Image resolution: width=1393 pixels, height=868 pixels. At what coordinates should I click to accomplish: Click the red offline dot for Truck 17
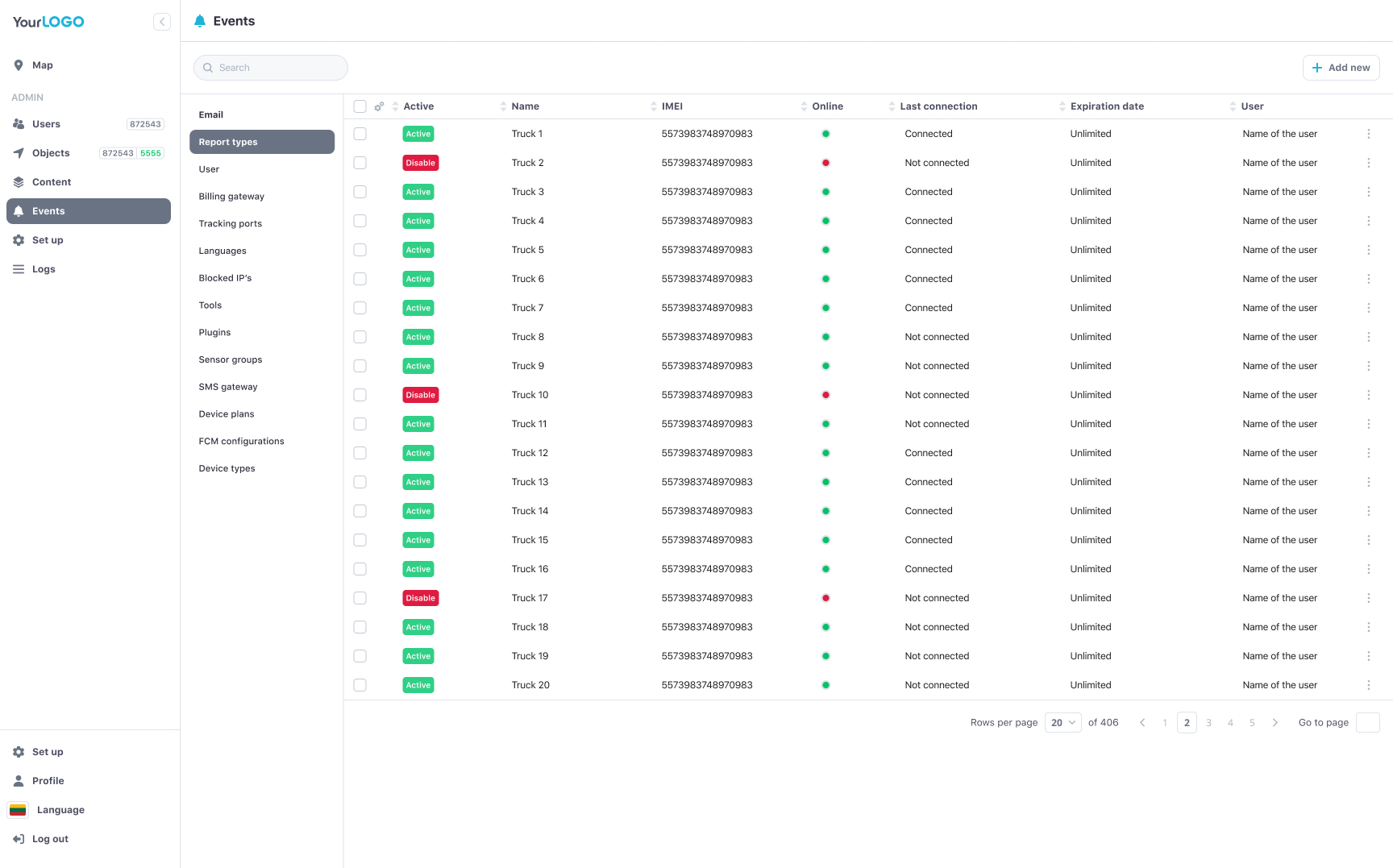825,598
